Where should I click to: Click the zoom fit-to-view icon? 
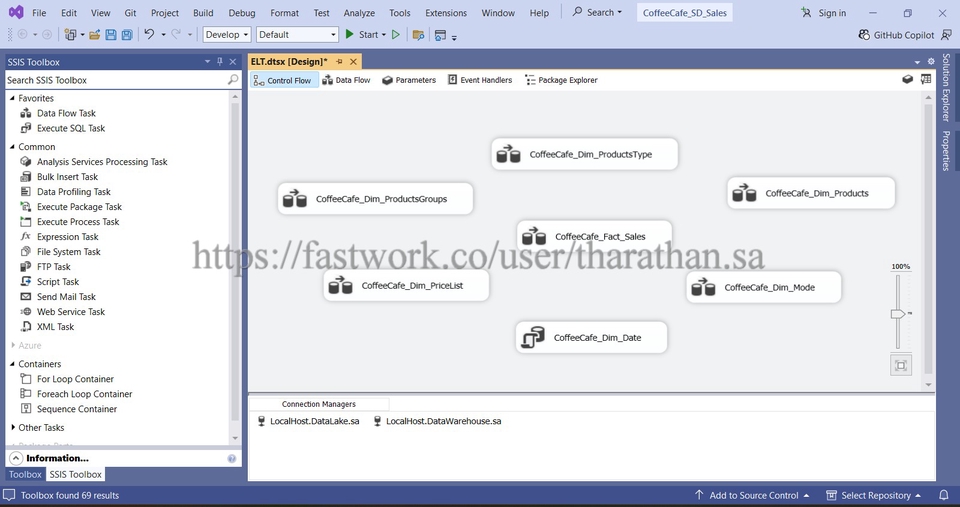click(900, 365)
